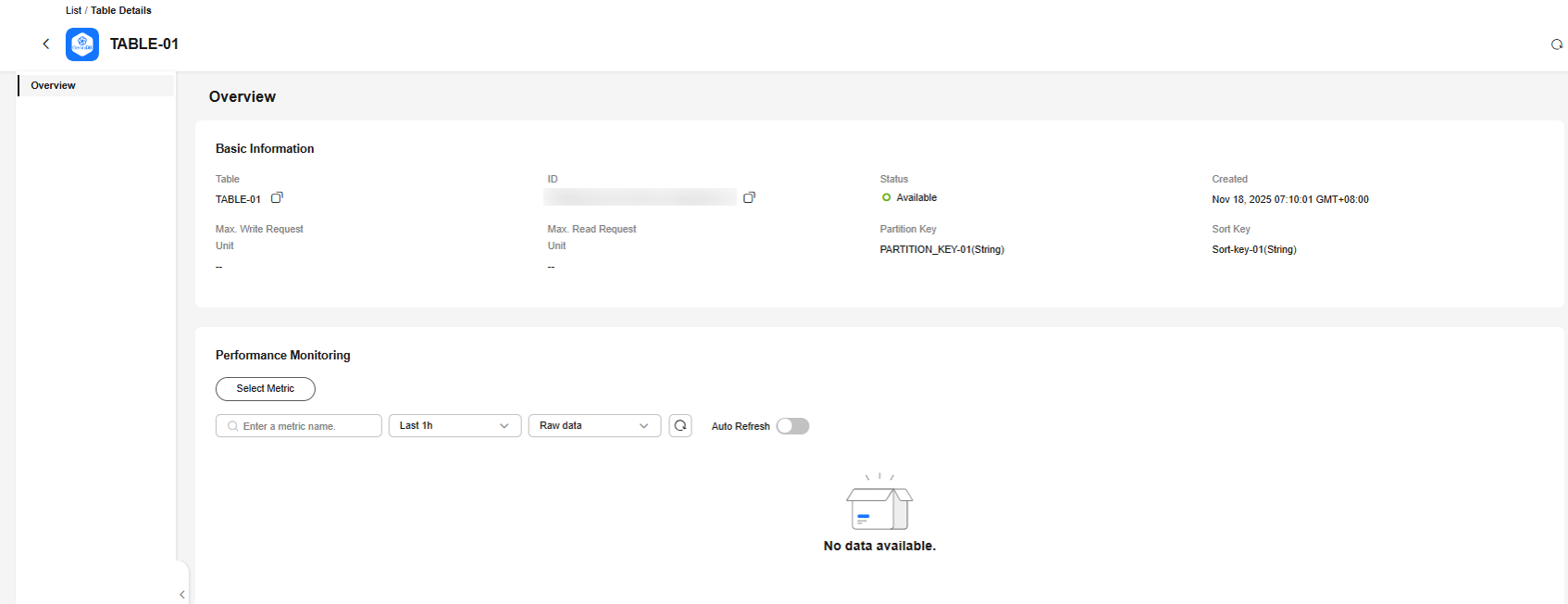
Task: Collapse the left sidebar panel
Action: click(182, 594)
